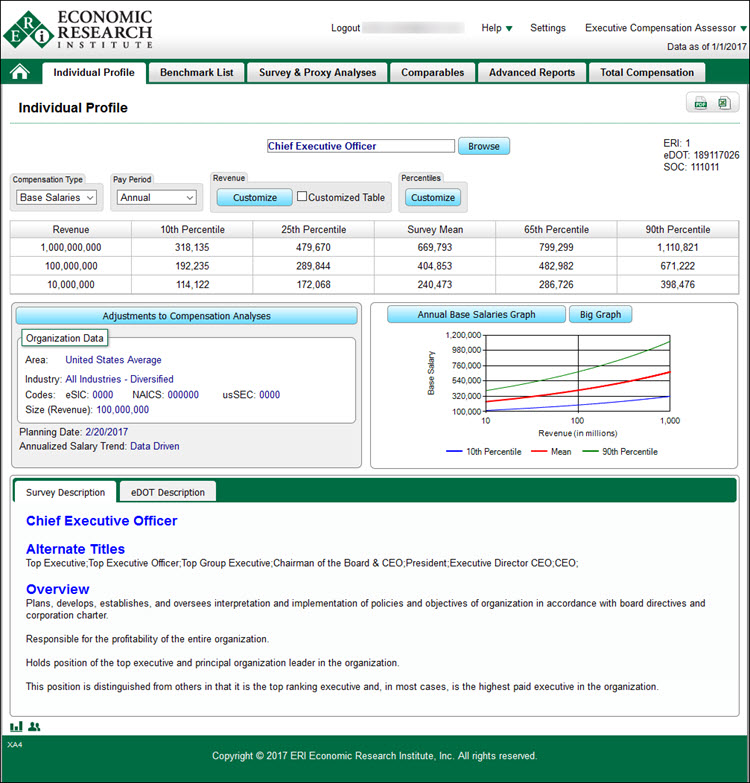Image resolution: width=750 pixels, height=783 pixels.
Task: Switch to the Benchmark List tab
Action: pyautogui.click(x=196, y=72)
